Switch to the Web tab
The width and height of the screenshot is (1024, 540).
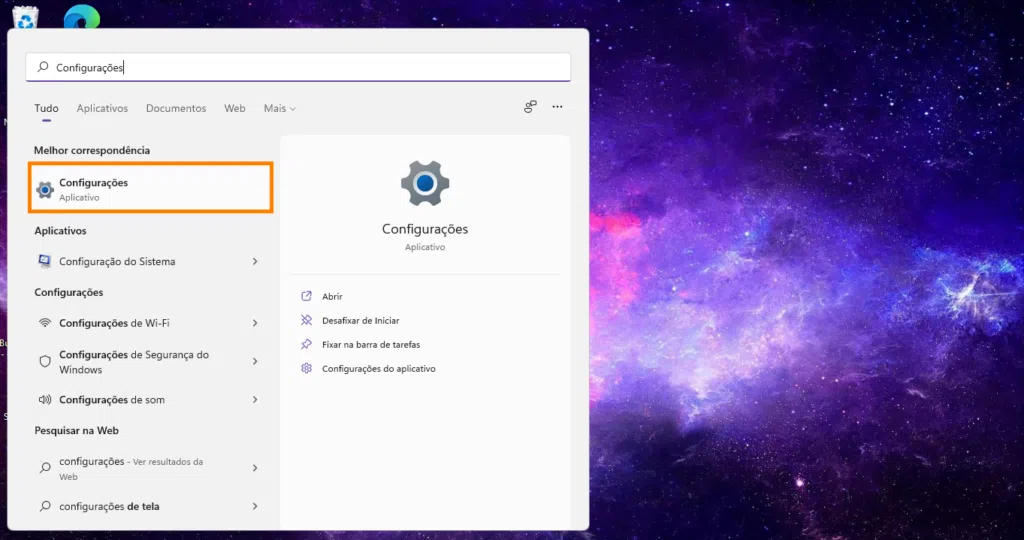pyautogui.click(x=234, y=108)
